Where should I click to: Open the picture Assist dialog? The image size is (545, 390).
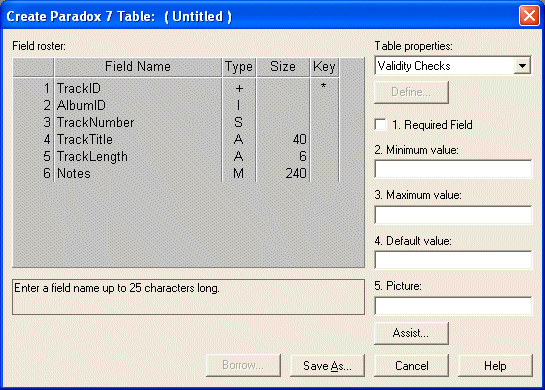click(x=411, y=333)
